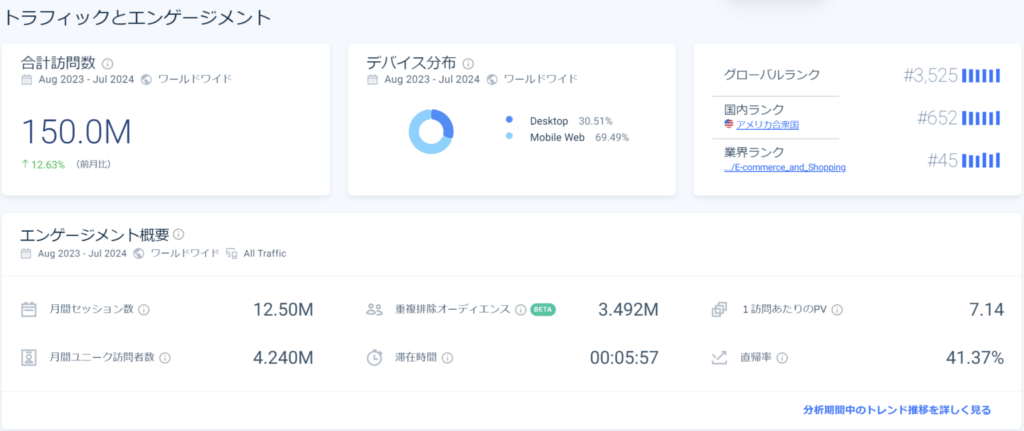The width and height of the screenshot is (1024, 431).
Task: Click info icon next to 滞在時間
Action: tap(448, 358)
